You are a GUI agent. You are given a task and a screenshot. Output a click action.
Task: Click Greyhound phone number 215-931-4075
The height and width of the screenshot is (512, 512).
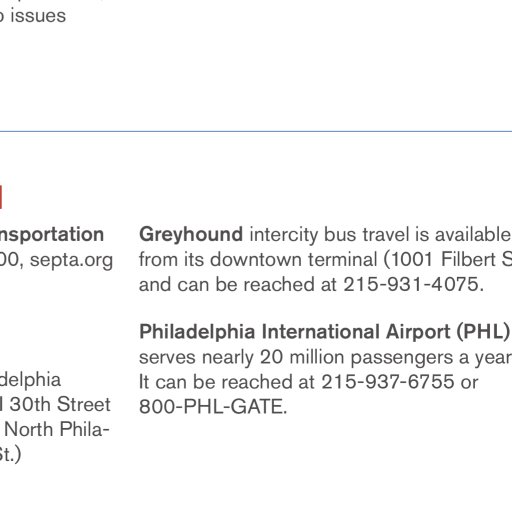tap(413, 285)
